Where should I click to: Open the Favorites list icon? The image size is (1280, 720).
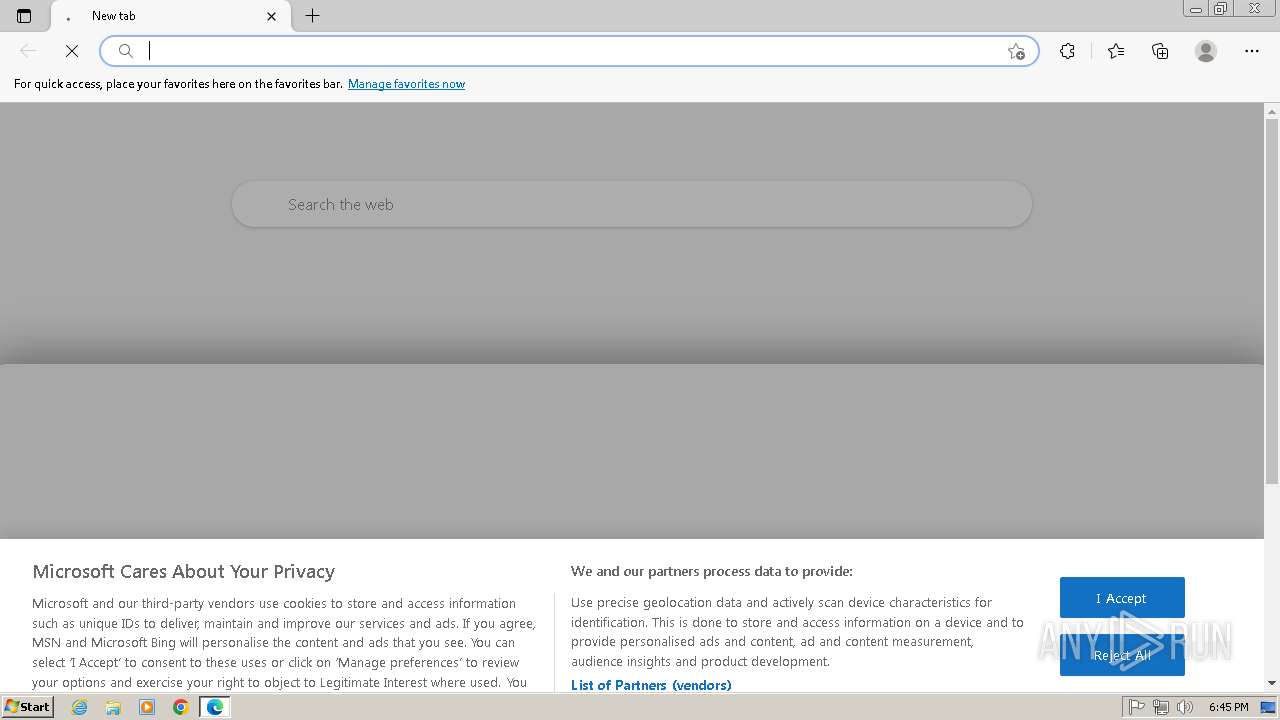[x=1116, y=51]
